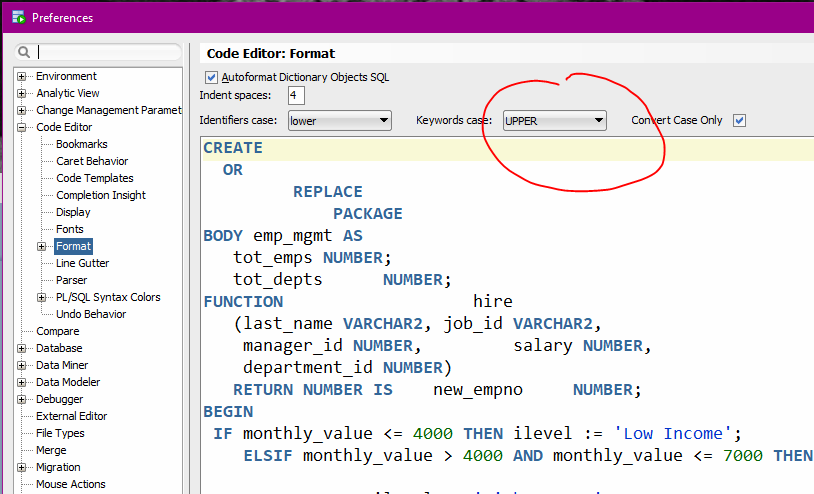Type in the preferences search field
Viewport: 814px width, 494px height.
coord(108,52)
